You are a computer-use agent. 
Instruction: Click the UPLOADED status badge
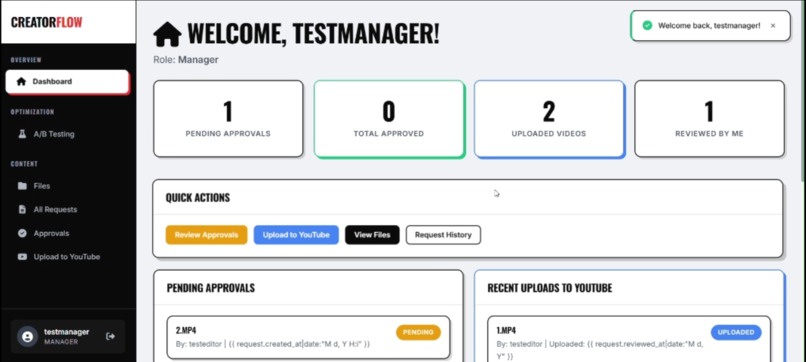(x=736, y=332)
